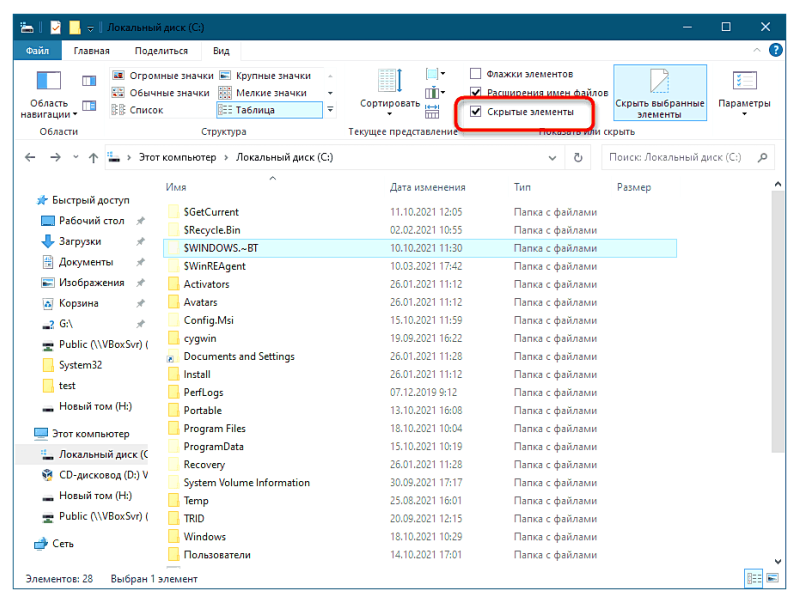Open the Group by icon menu
Image resolution: width=800 pixels, height=603 pixels.
[435, 74]
